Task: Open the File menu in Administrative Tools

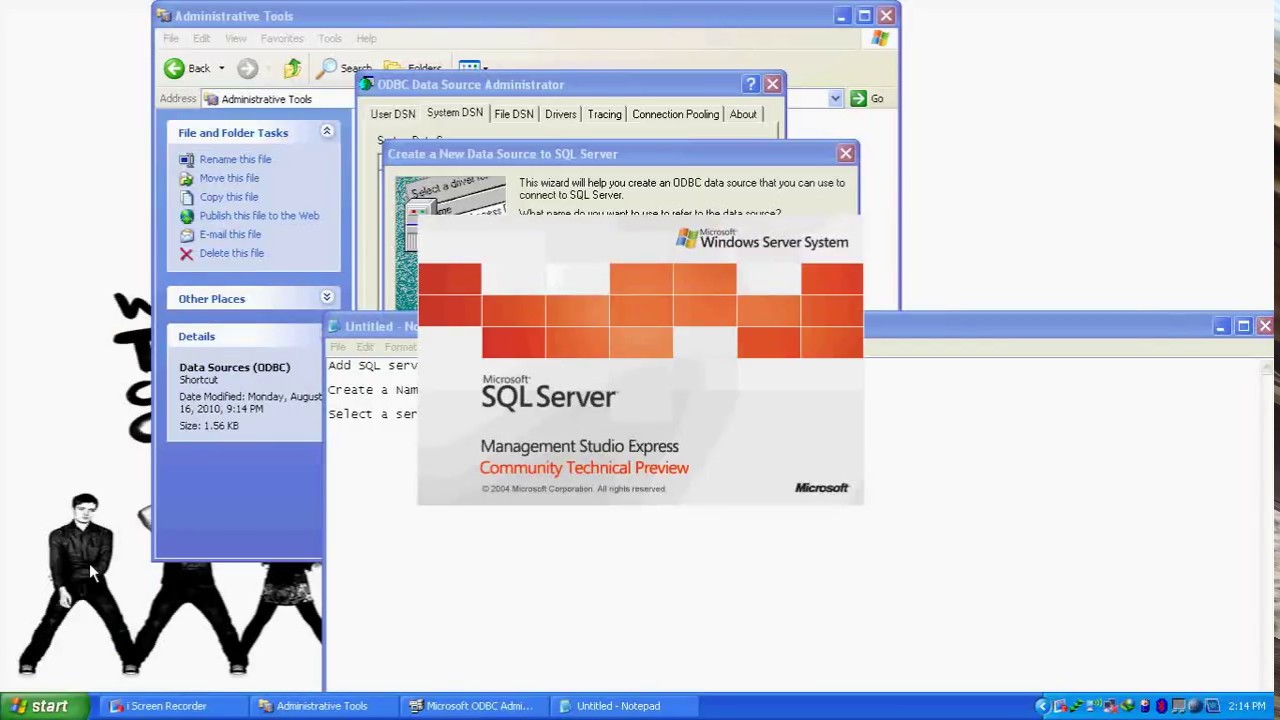Action: (171, 38)
